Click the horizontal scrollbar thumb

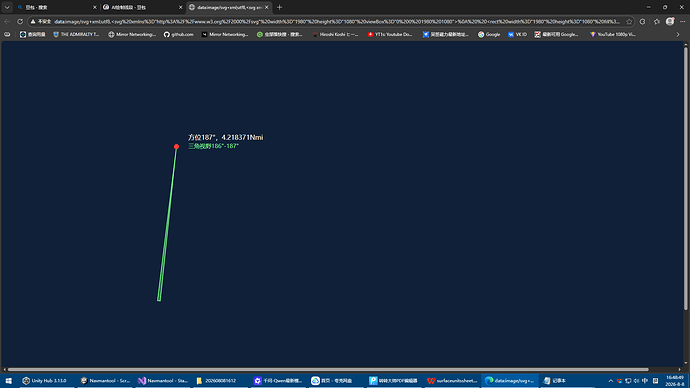point(328,370)
